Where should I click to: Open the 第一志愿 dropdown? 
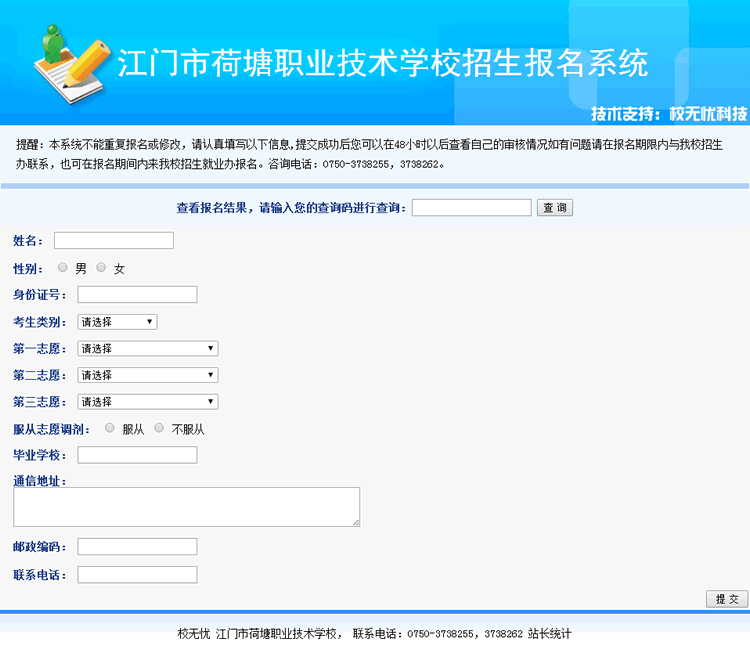pos(148,349)
